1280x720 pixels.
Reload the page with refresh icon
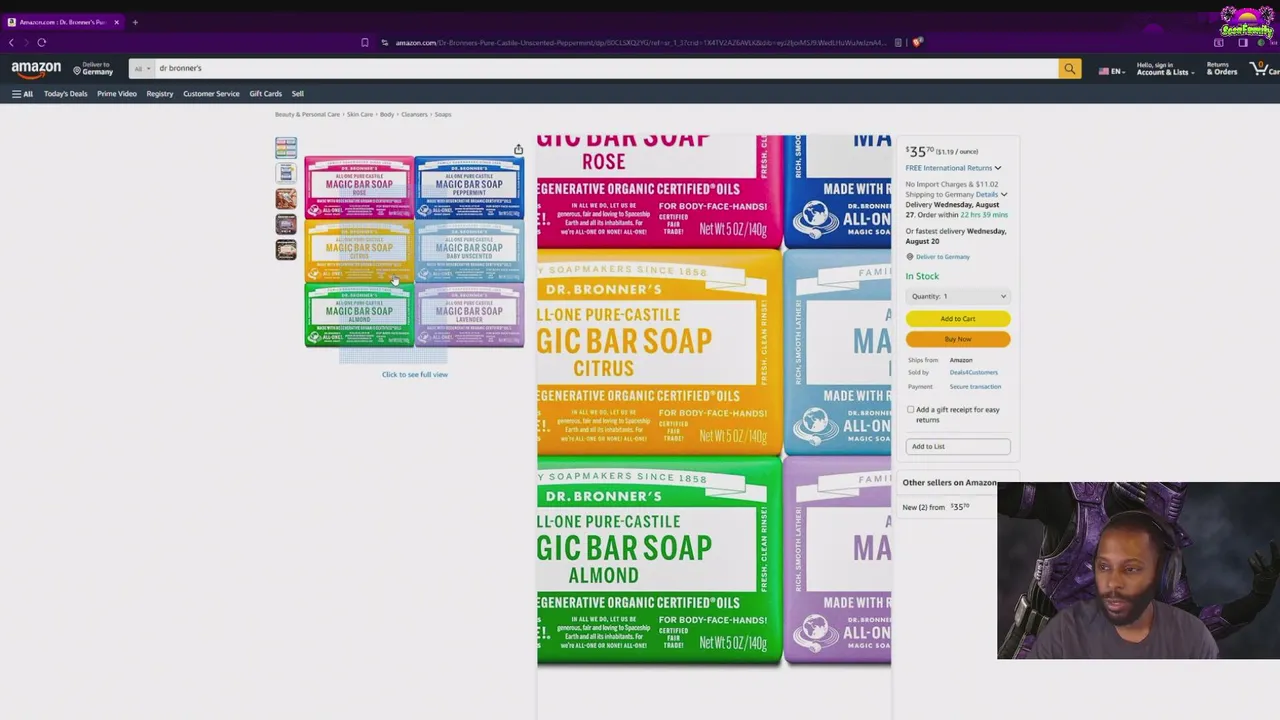41,43
